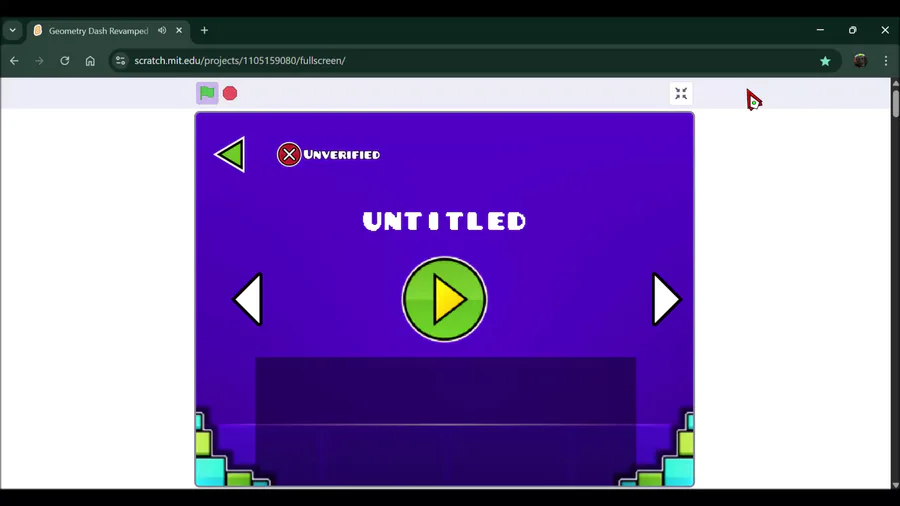Restore down the browser window
The height and width of the screenshot is (506, 900).
(852, 30)
